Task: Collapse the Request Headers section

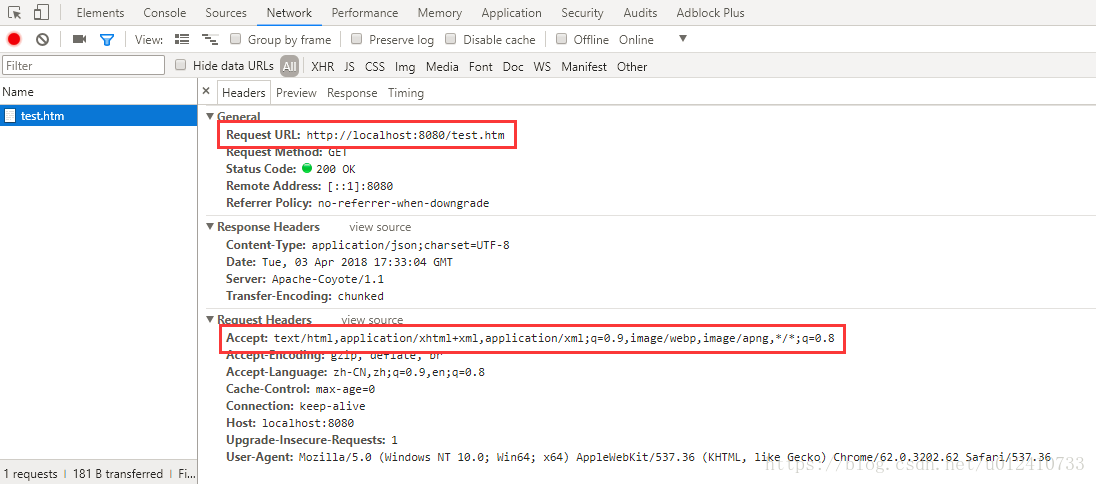Action: point(210,320)
